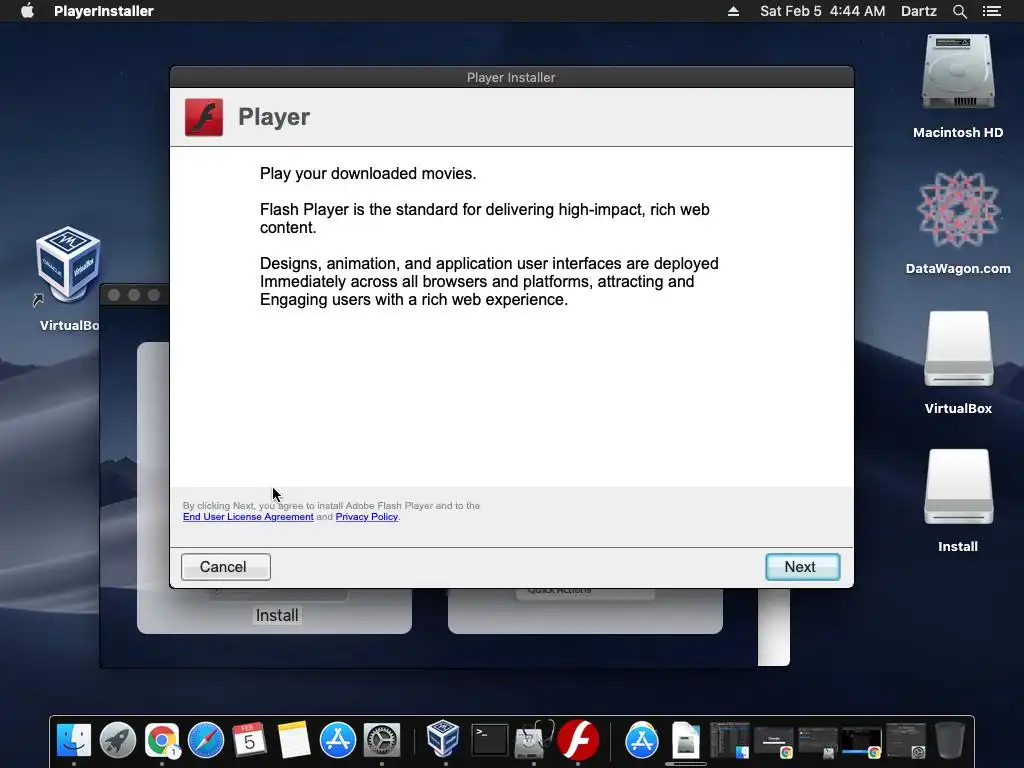Cancel the Player Installer
This screenshot has height=768, width=1024.
click(226, 567)
